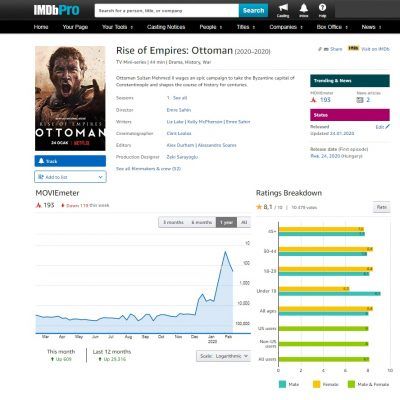Click the IMDb logo badge

pyautogui.click(x=353, y=48)
